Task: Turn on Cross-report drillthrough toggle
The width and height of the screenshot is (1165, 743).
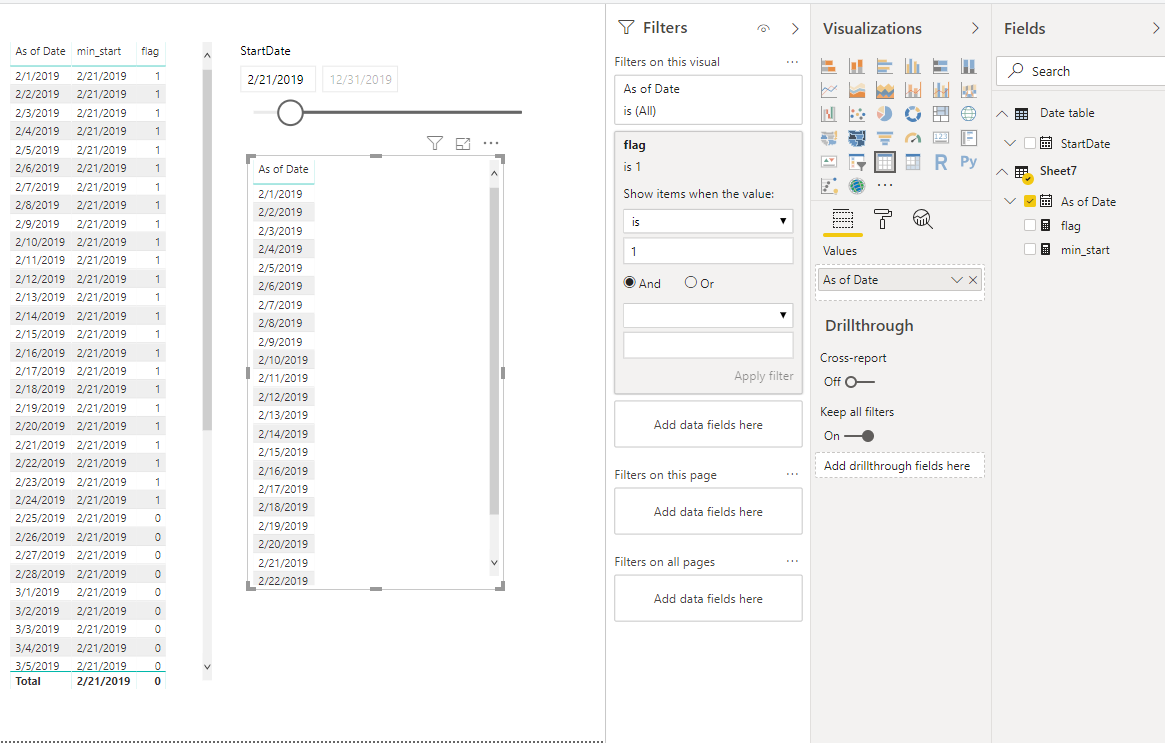Action: [860, 382]
